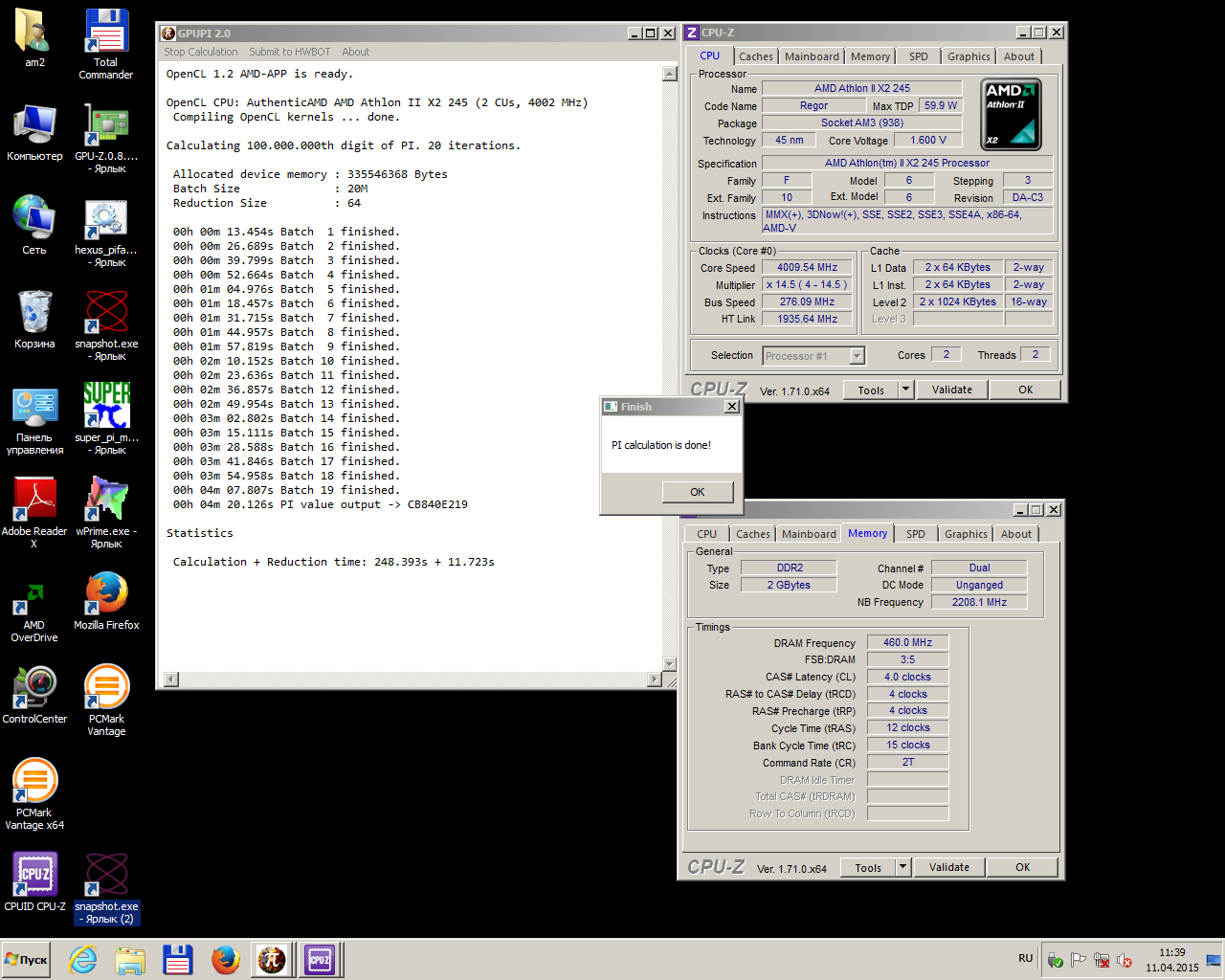Viewport: 1225px width, 980px height.
Task: Click the taskbar clock 11:39
Action: [x=1171, y=952]
